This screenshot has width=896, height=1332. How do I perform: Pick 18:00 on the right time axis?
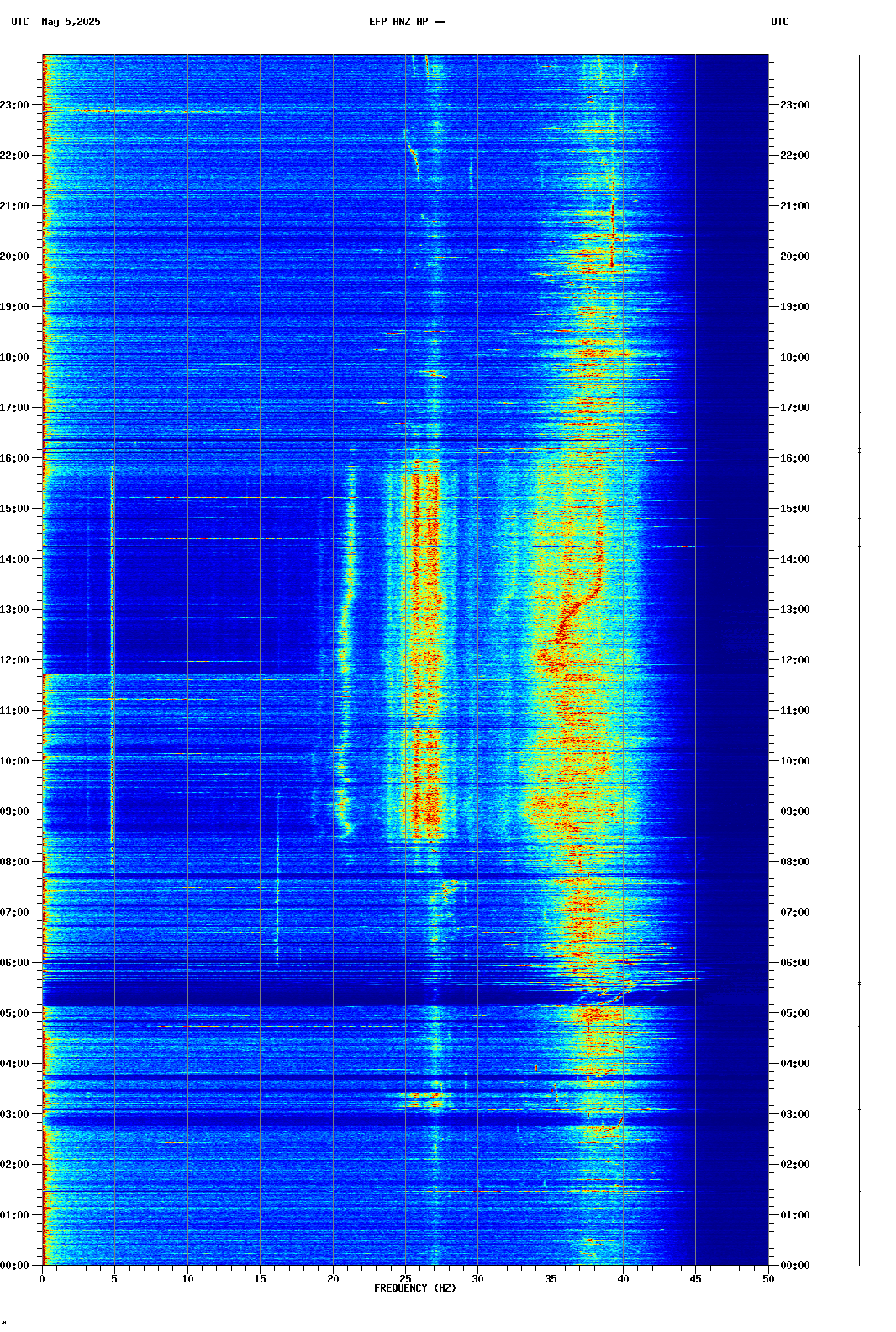[x=795, y=357]
